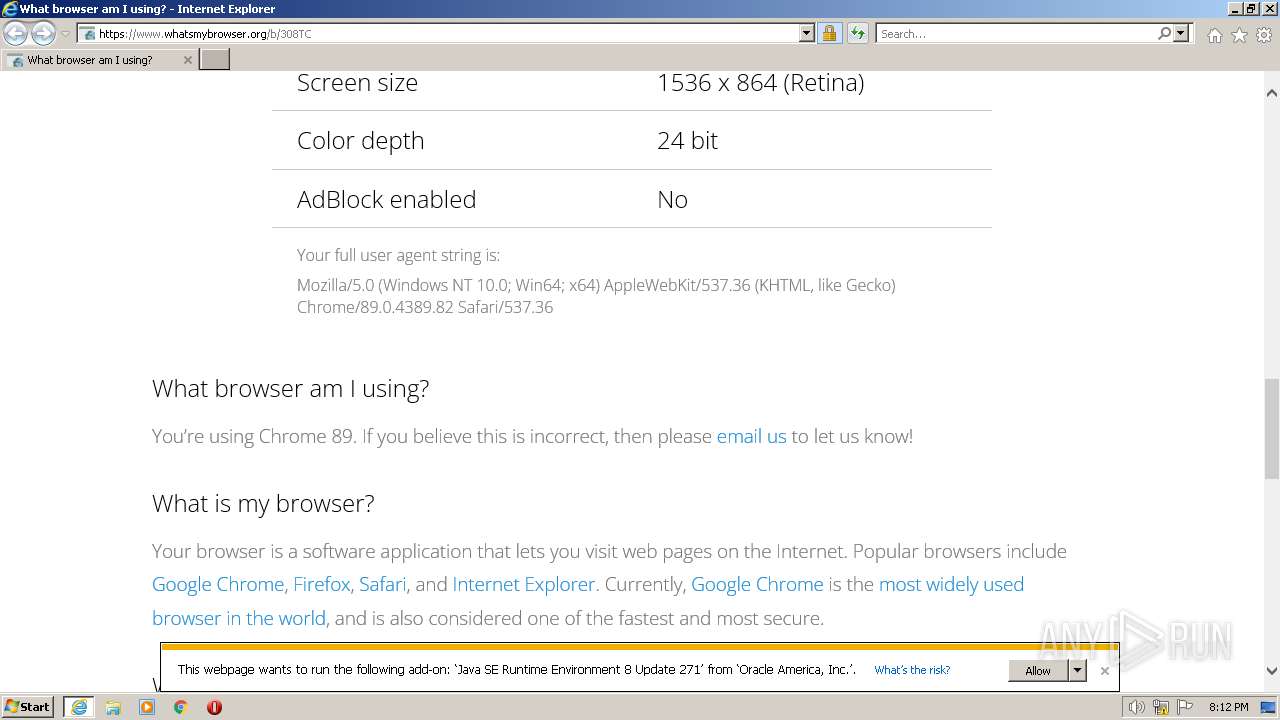This screenshot has width=1280, height=720.
Task: Click the security lock icon
Action: pos(829,34)
